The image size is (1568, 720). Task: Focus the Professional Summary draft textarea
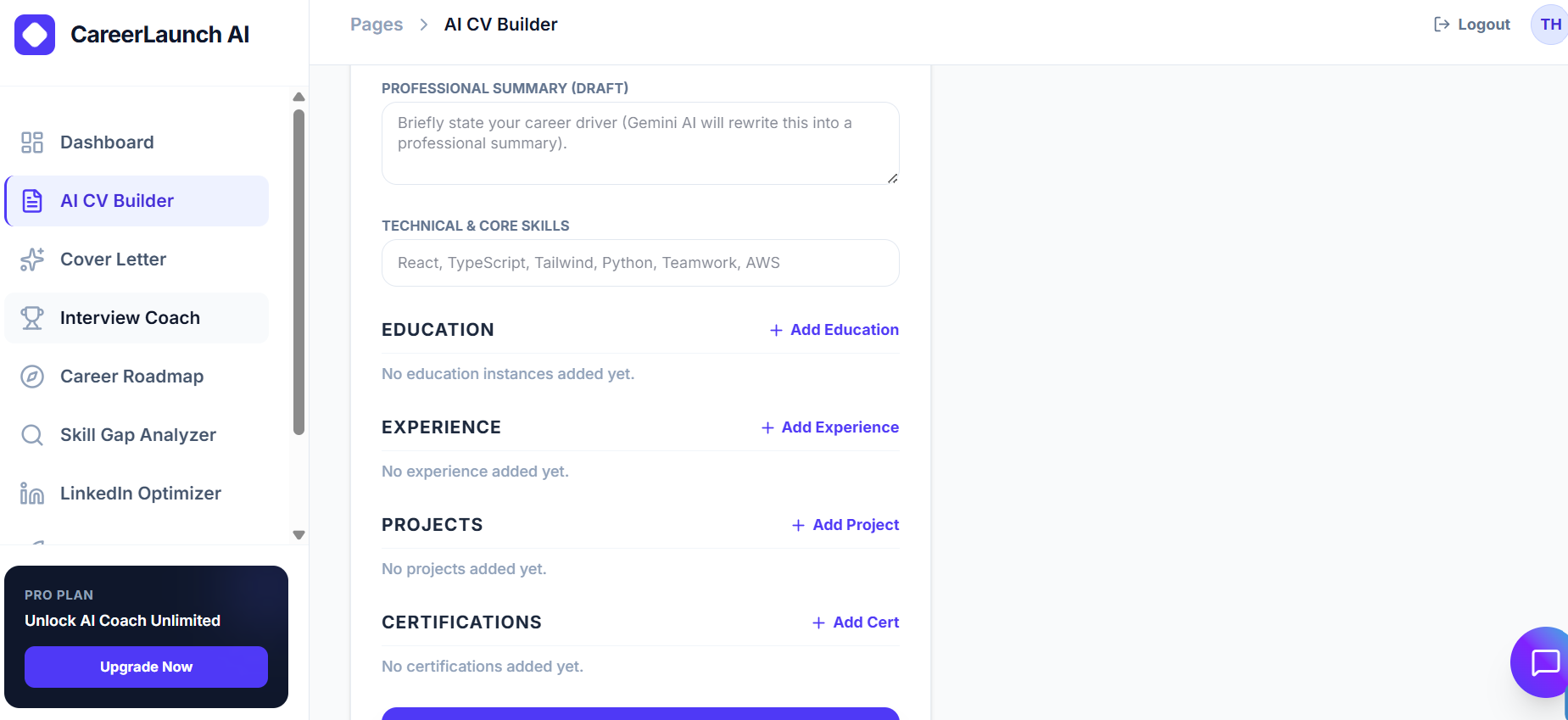pyautogui.click(x=640, y=143)
